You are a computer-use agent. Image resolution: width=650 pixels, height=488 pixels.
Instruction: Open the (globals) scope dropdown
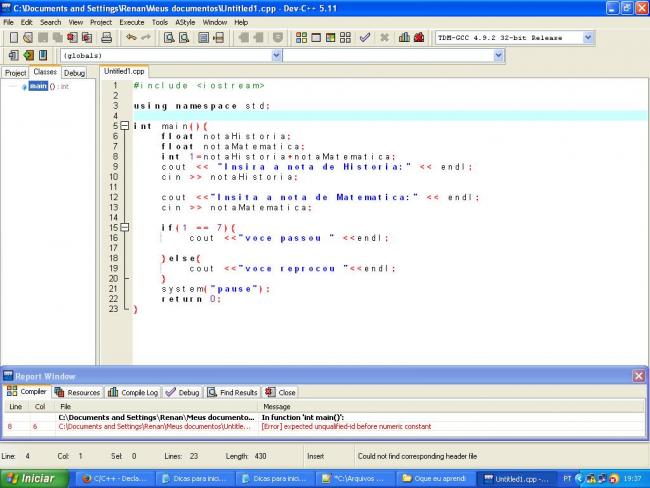[276, 55]
